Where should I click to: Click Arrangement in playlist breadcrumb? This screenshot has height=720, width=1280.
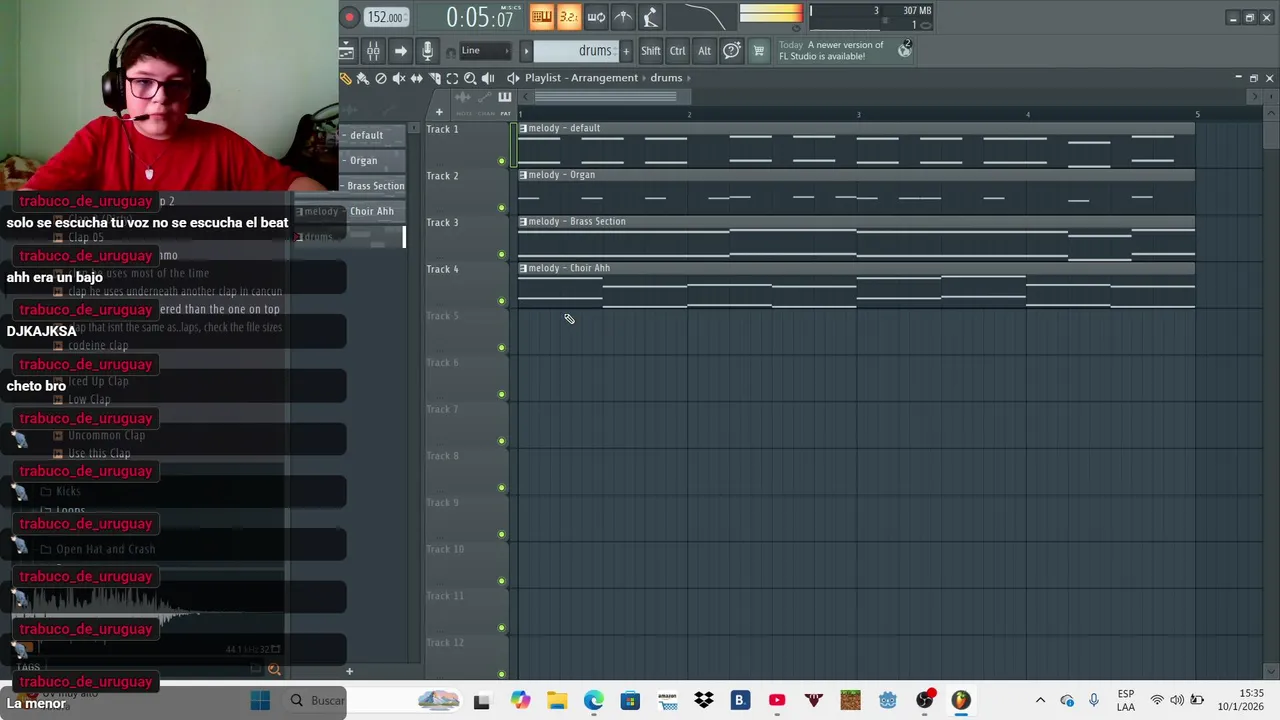pyautogui.click(x=604, y=78)
